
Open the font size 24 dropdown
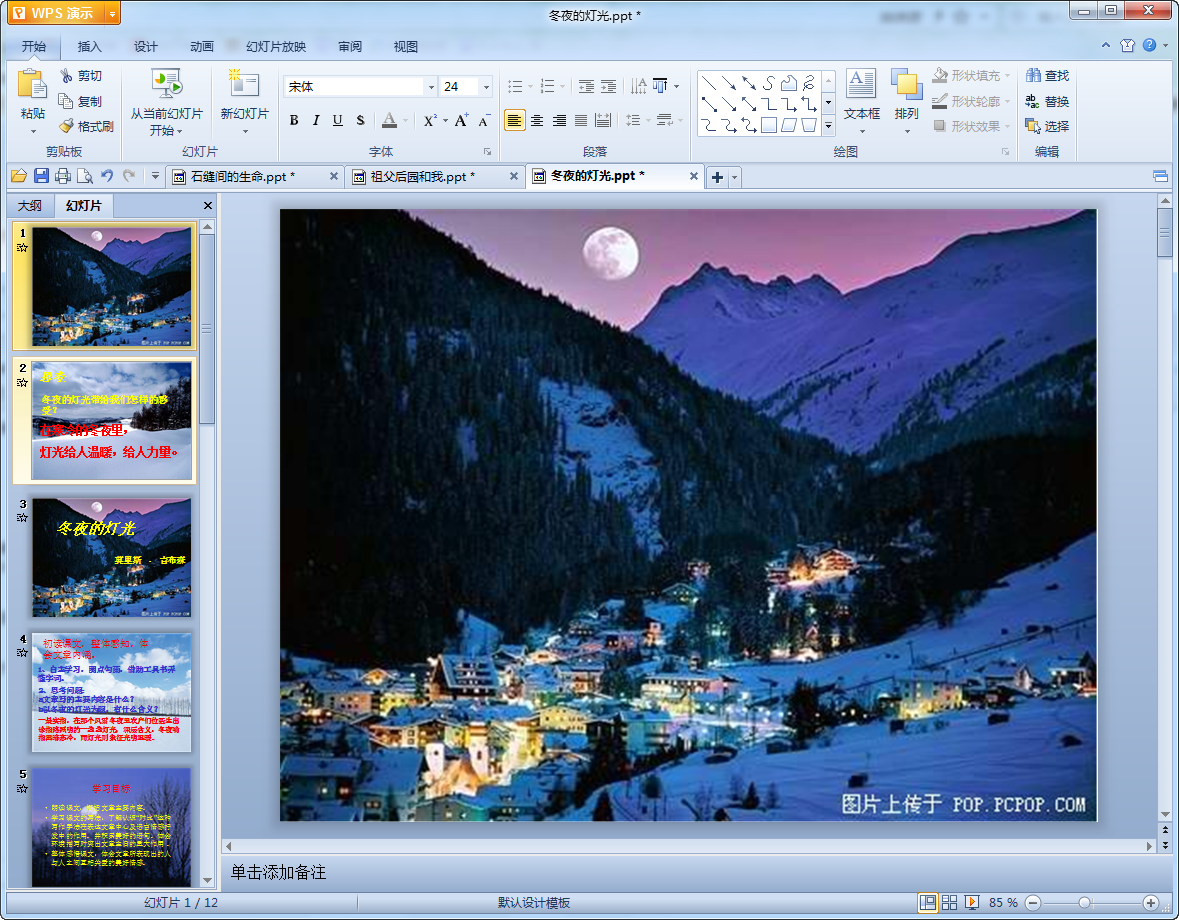pos(486,87)
